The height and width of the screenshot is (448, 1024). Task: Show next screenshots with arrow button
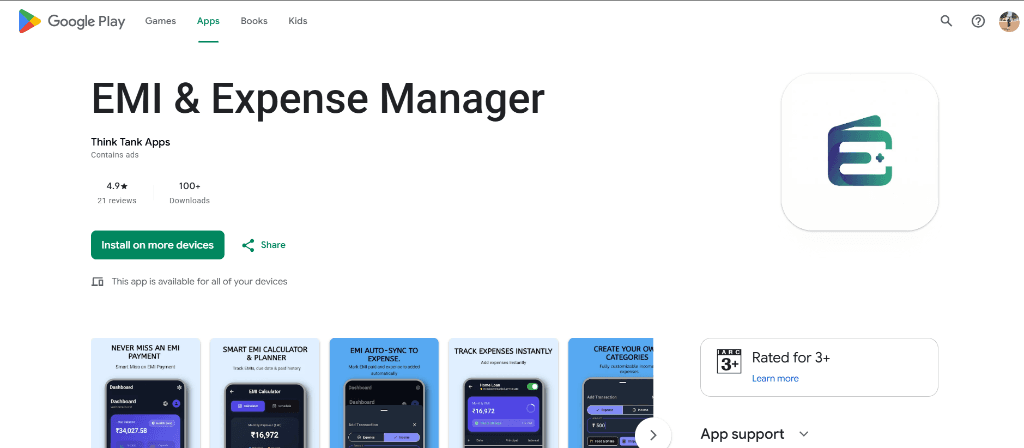coord(652,434)
